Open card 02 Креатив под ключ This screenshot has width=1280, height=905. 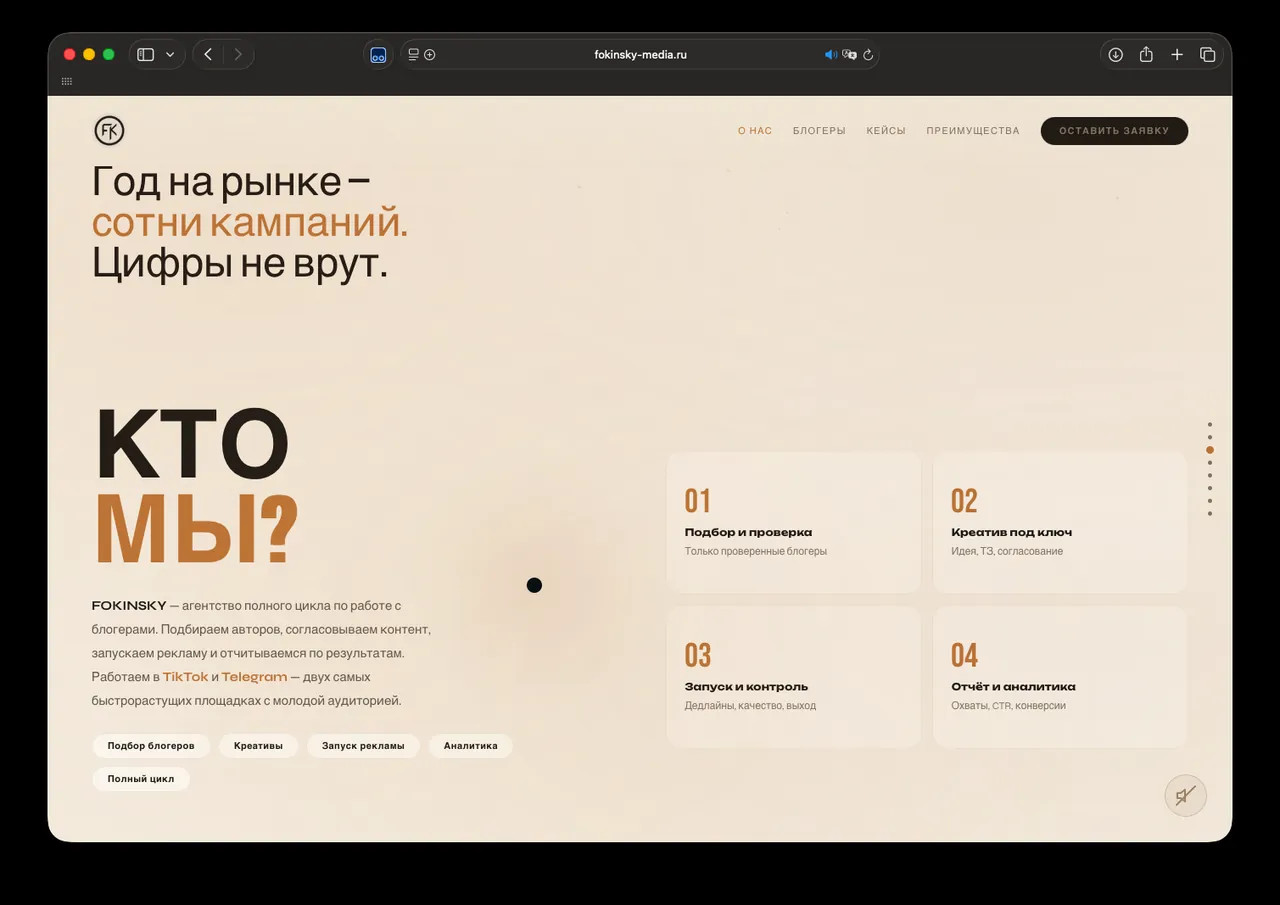click(x=1060, y=523)
